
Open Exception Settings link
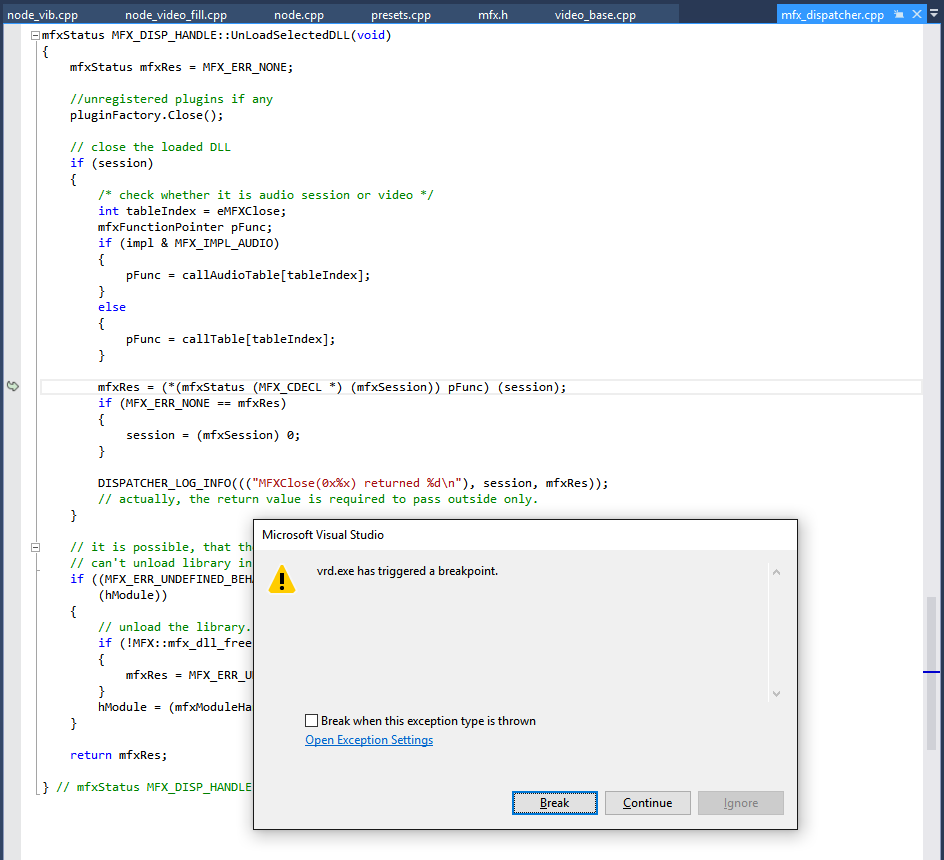click(368, 740)
